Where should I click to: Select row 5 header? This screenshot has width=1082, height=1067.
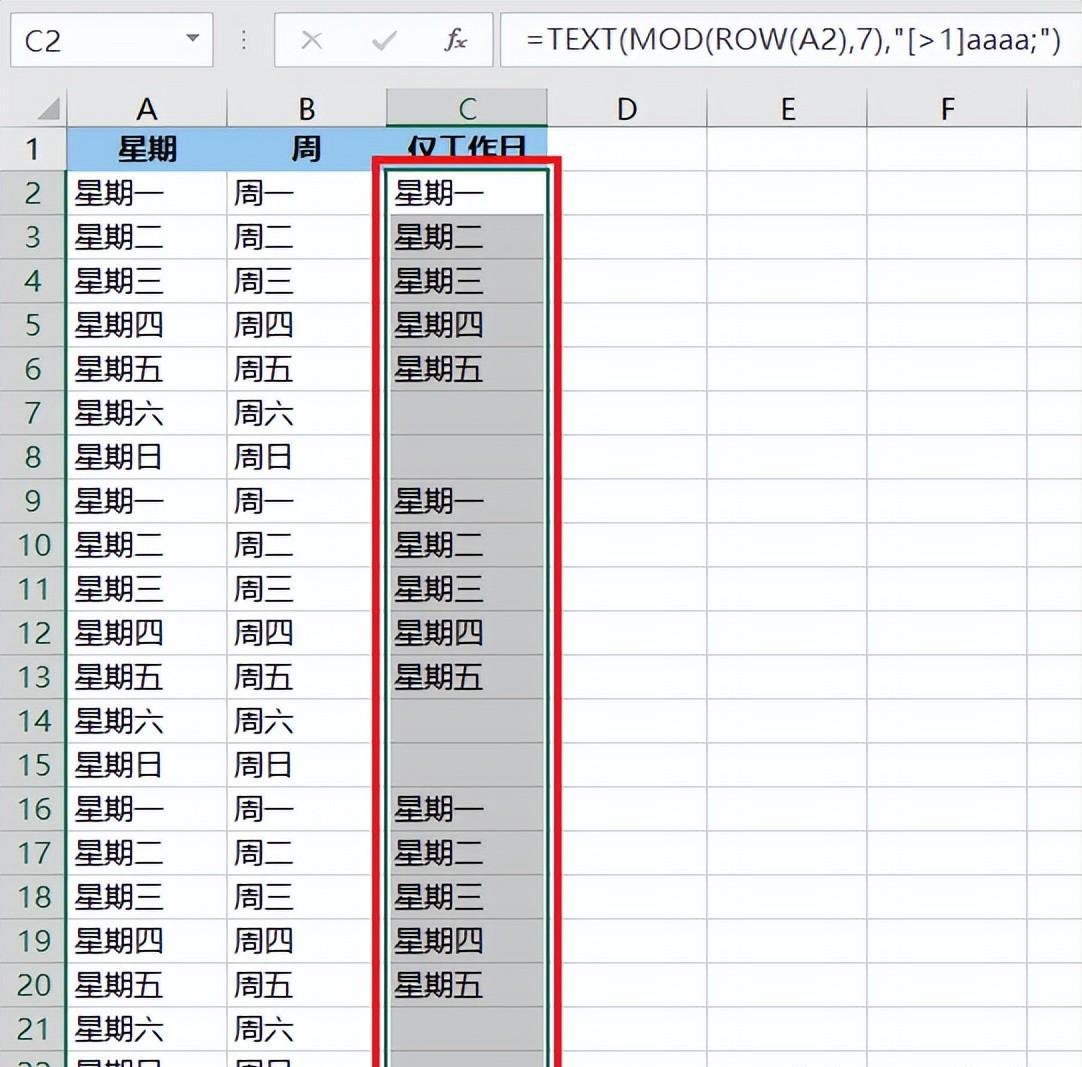pos(32,325)
